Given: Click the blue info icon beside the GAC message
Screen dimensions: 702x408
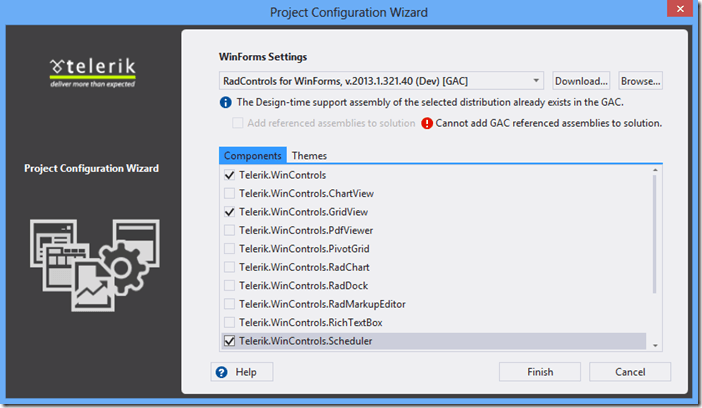Looking at the screenshot, I should click(226, 103).
